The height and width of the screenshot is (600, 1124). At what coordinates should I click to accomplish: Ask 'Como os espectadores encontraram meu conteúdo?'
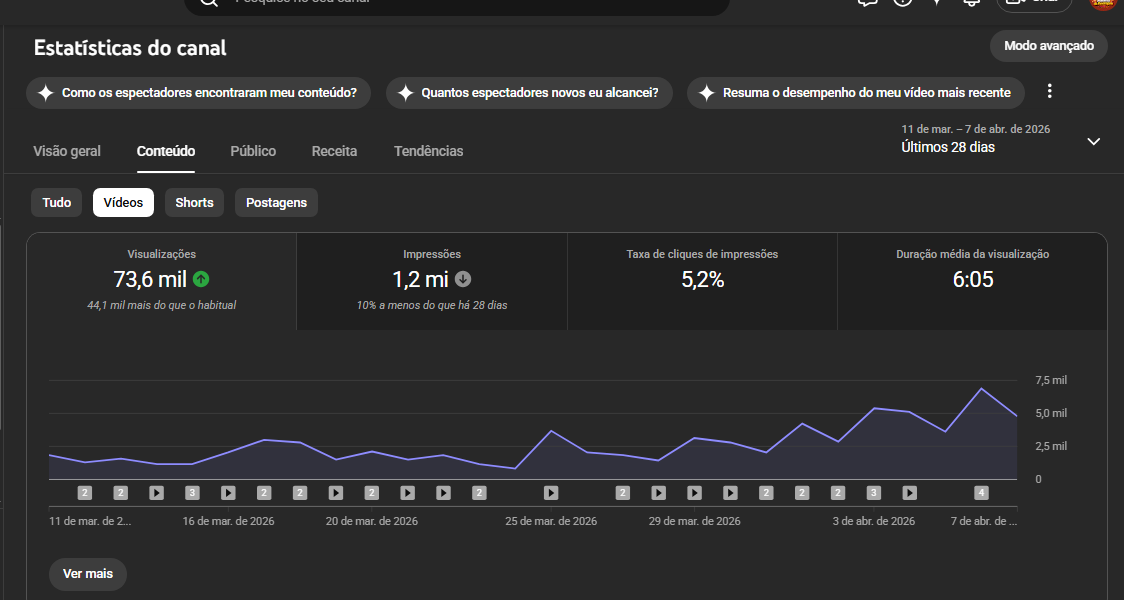199,93
